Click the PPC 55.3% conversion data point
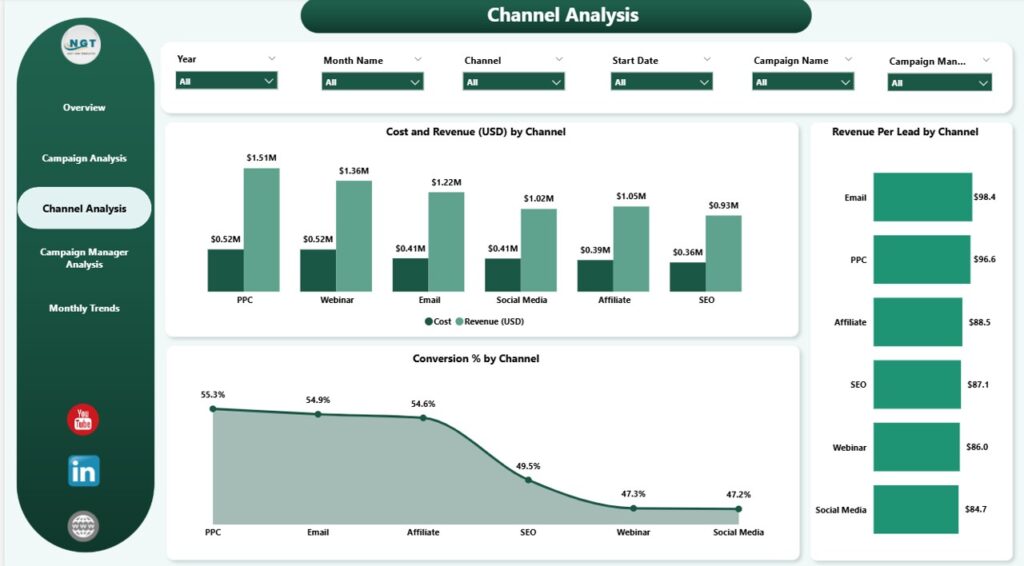 213,409
